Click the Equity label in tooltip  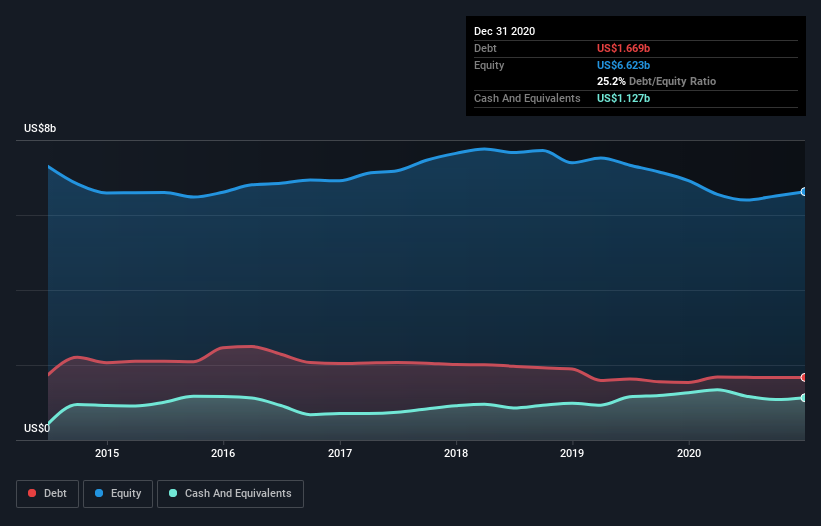(489, 65)
